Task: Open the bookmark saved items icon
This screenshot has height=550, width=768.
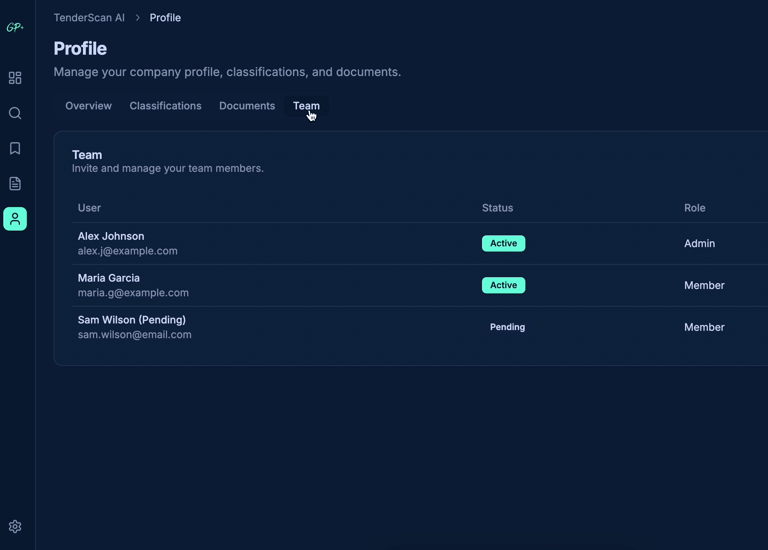Action: click(15, 148)
